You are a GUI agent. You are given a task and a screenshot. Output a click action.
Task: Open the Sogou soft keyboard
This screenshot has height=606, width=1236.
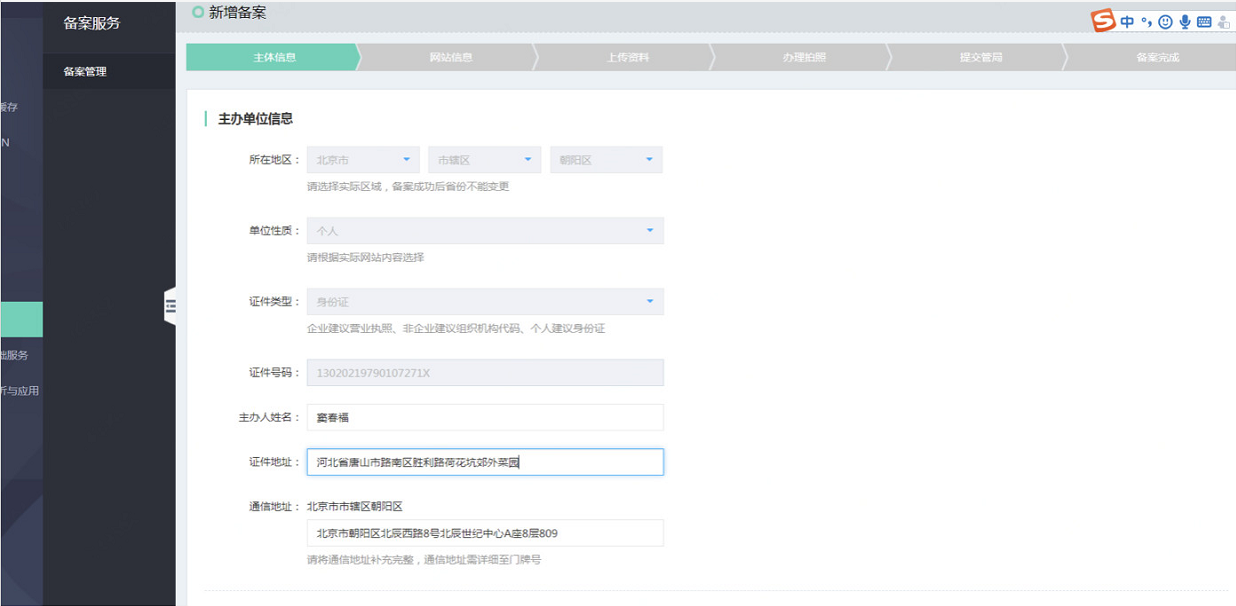click(1204, 22)
